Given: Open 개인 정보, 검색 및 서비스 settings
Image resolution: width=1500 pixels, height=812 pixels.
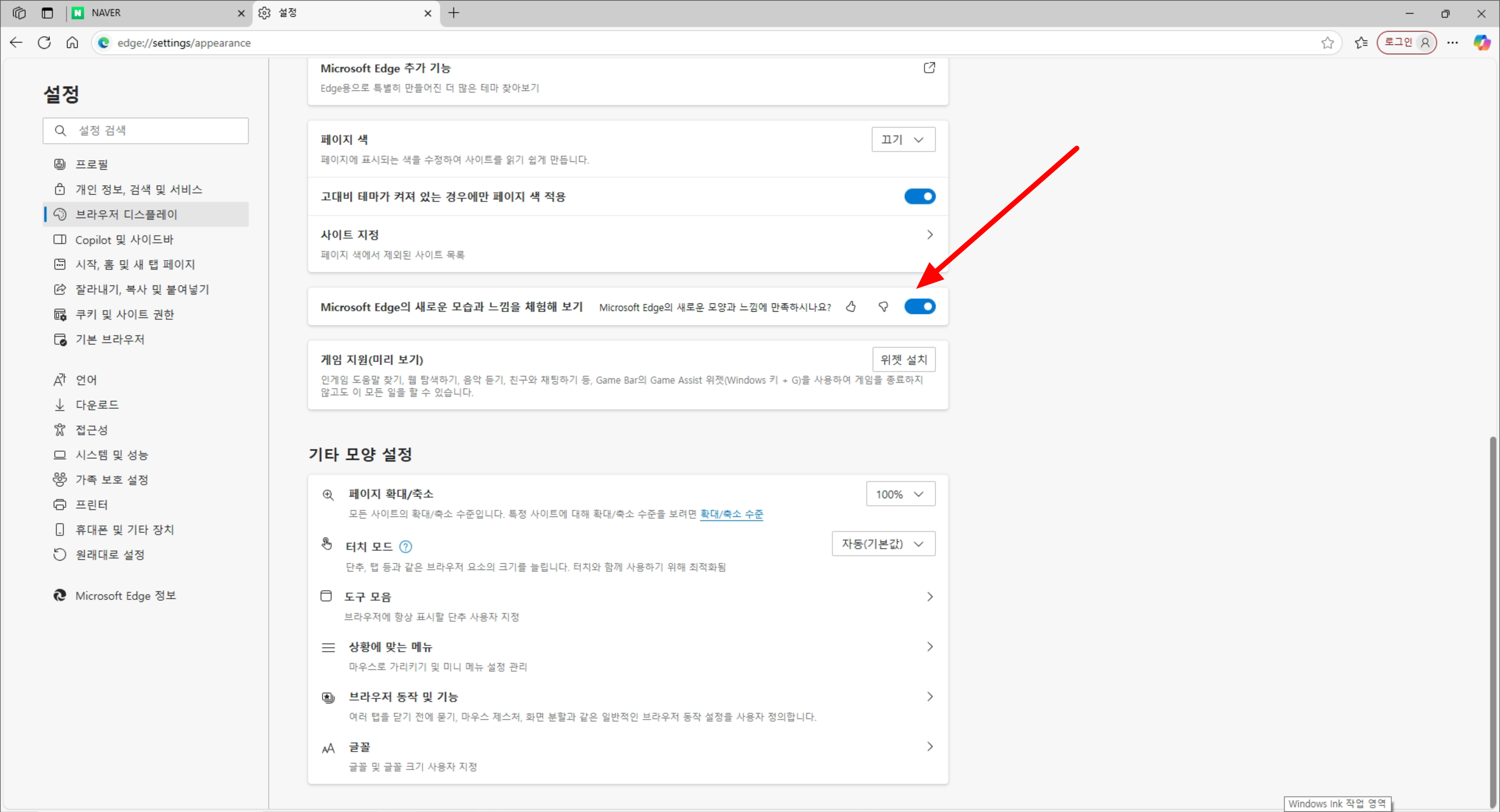Looking at the screenshot, I should (138, 189).
